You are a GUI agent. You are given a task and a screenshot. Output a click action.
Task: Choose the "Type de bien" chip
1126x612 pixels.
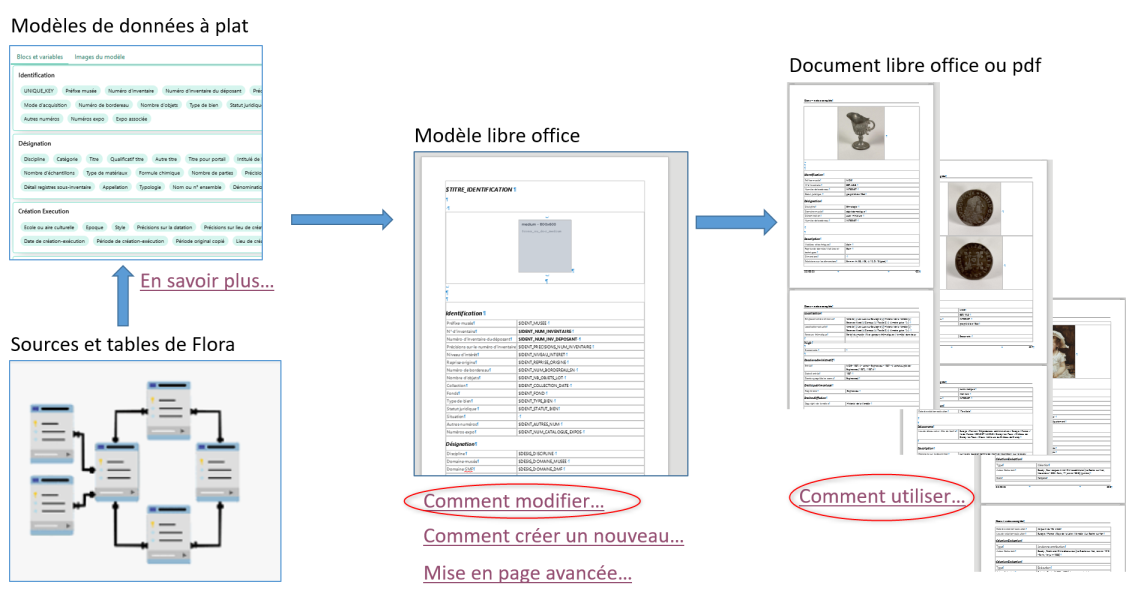[204, 105]
